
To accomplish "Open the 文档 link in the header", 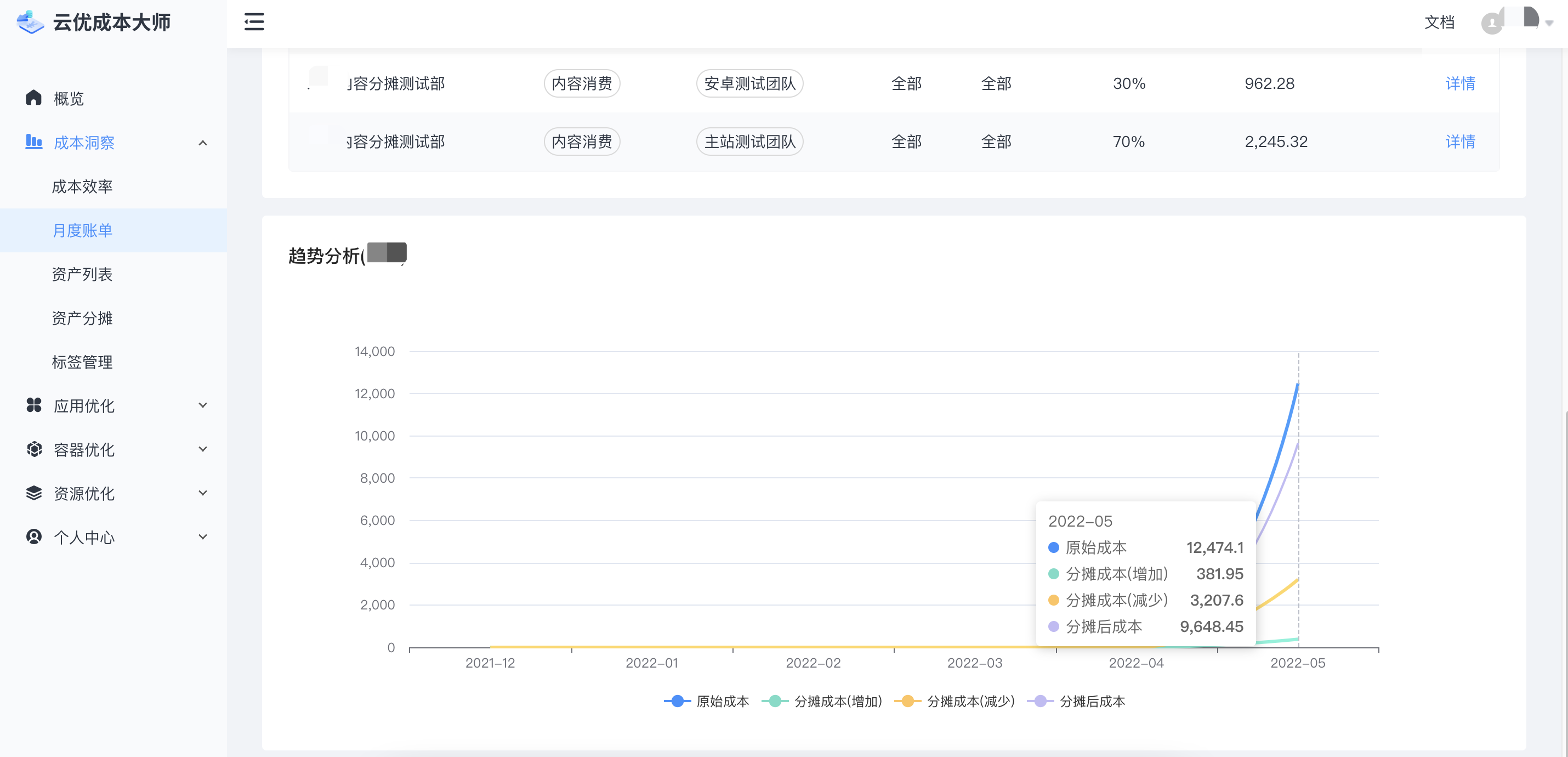I will [1439, 22].
